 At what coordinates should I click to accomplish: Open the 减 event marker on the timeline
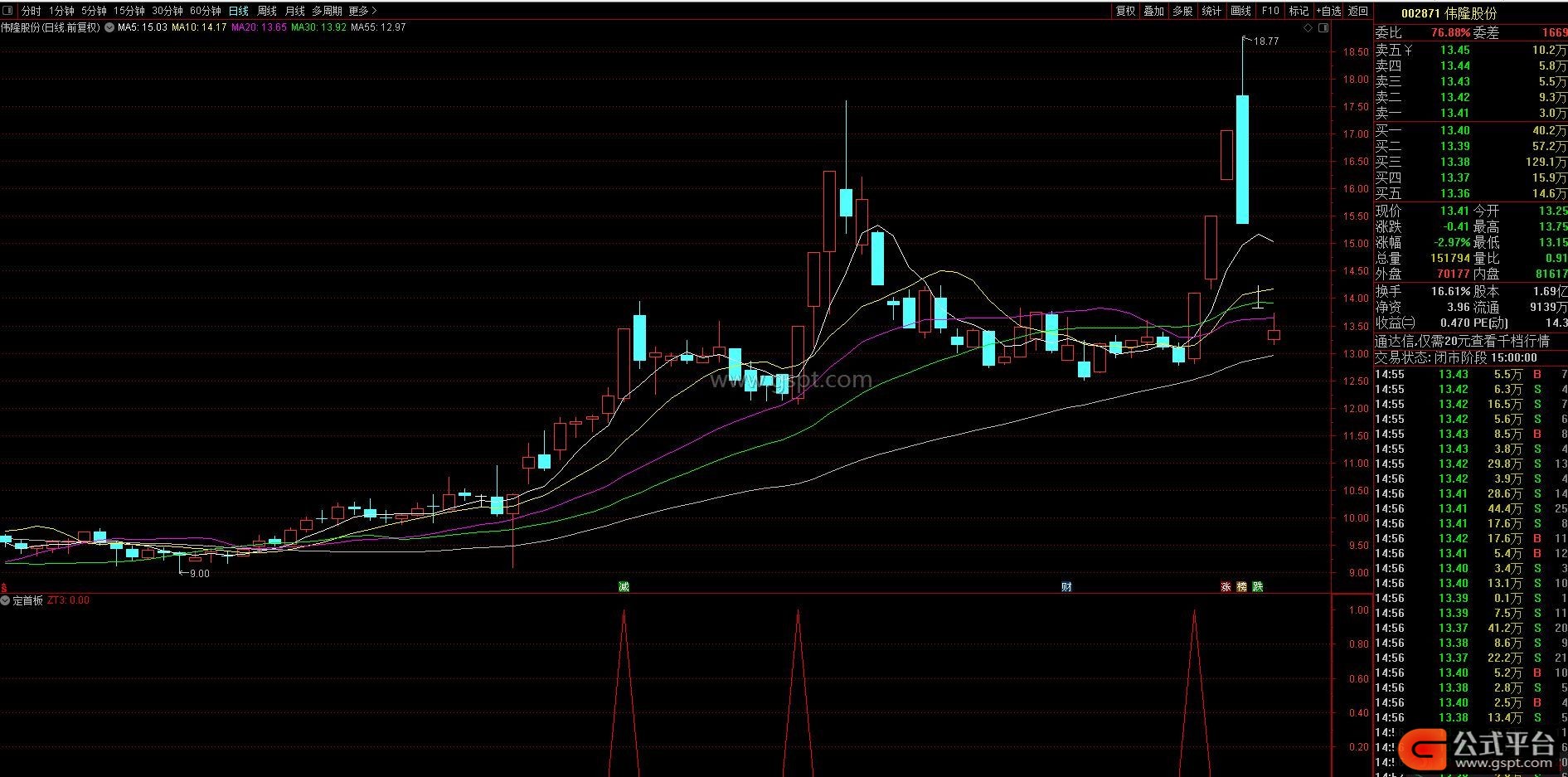(624, 586)
